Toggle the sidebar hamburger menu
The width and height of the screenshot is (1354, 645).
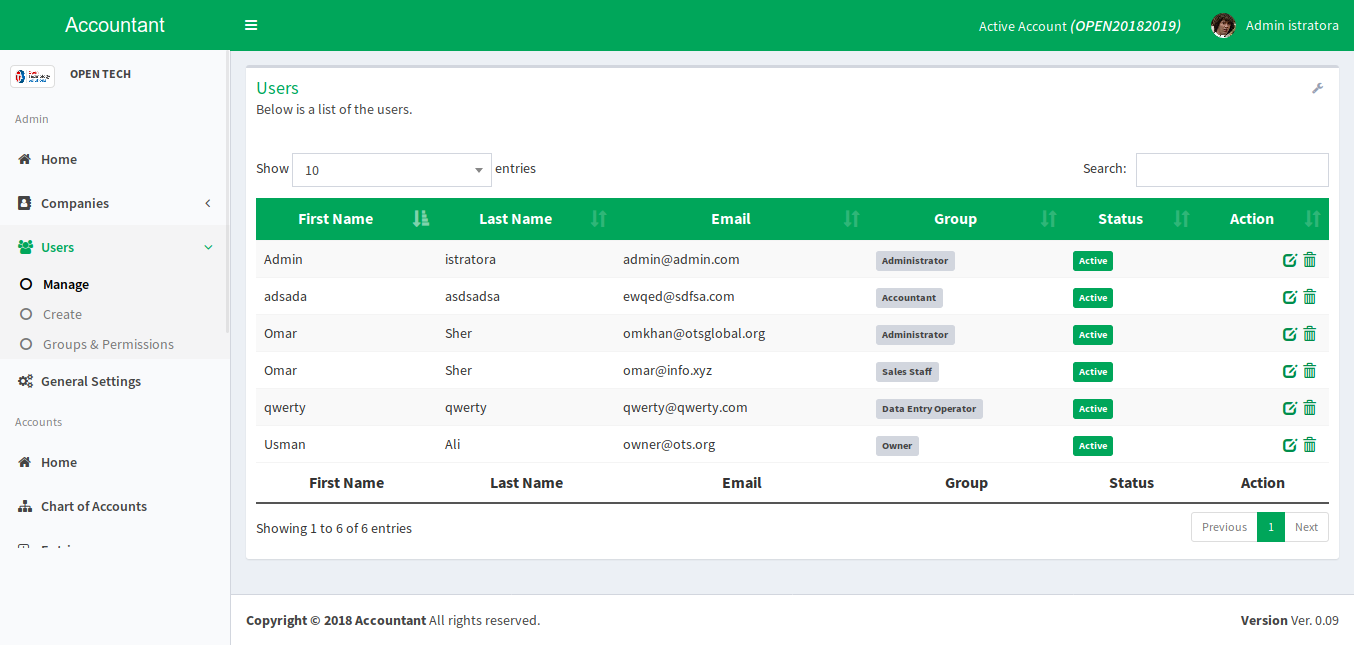(x=251, y=25)
